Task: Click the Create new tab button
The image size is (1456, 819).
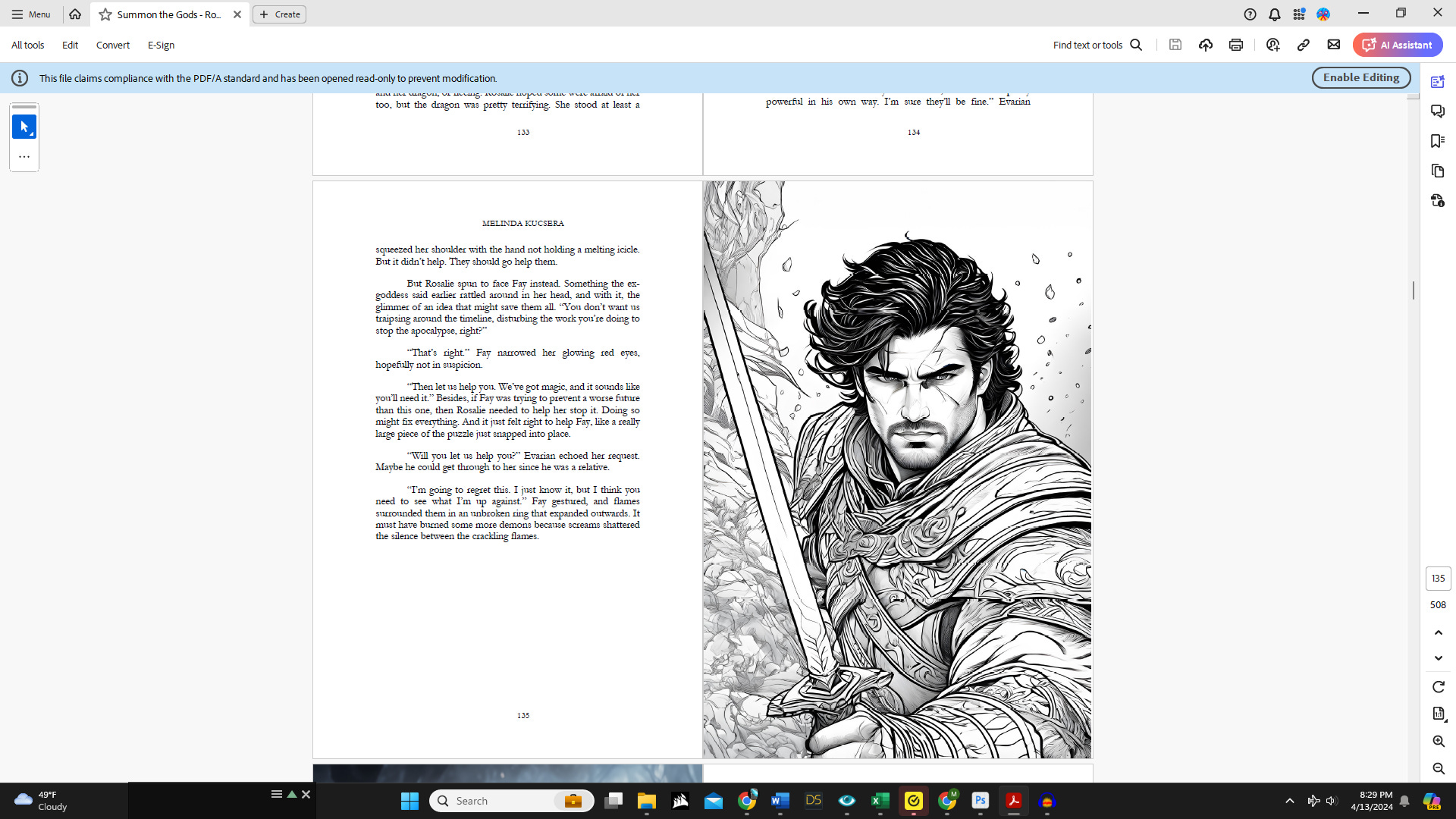Action: 279,14
